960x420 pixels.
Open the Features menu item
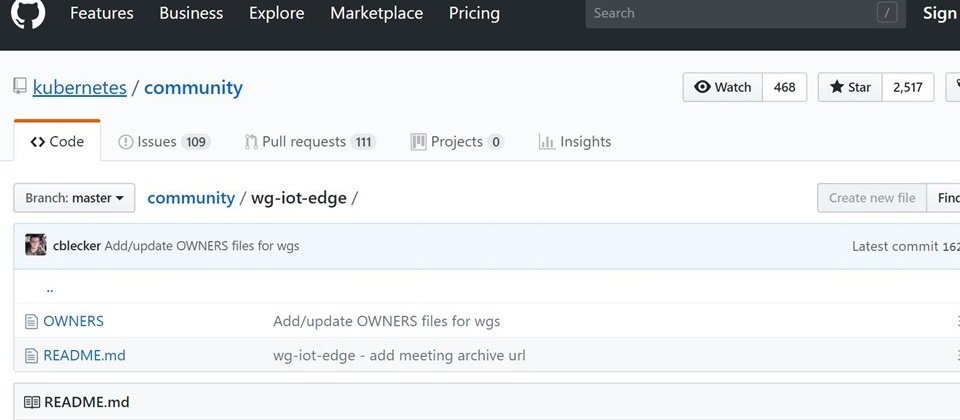(102, 13)
